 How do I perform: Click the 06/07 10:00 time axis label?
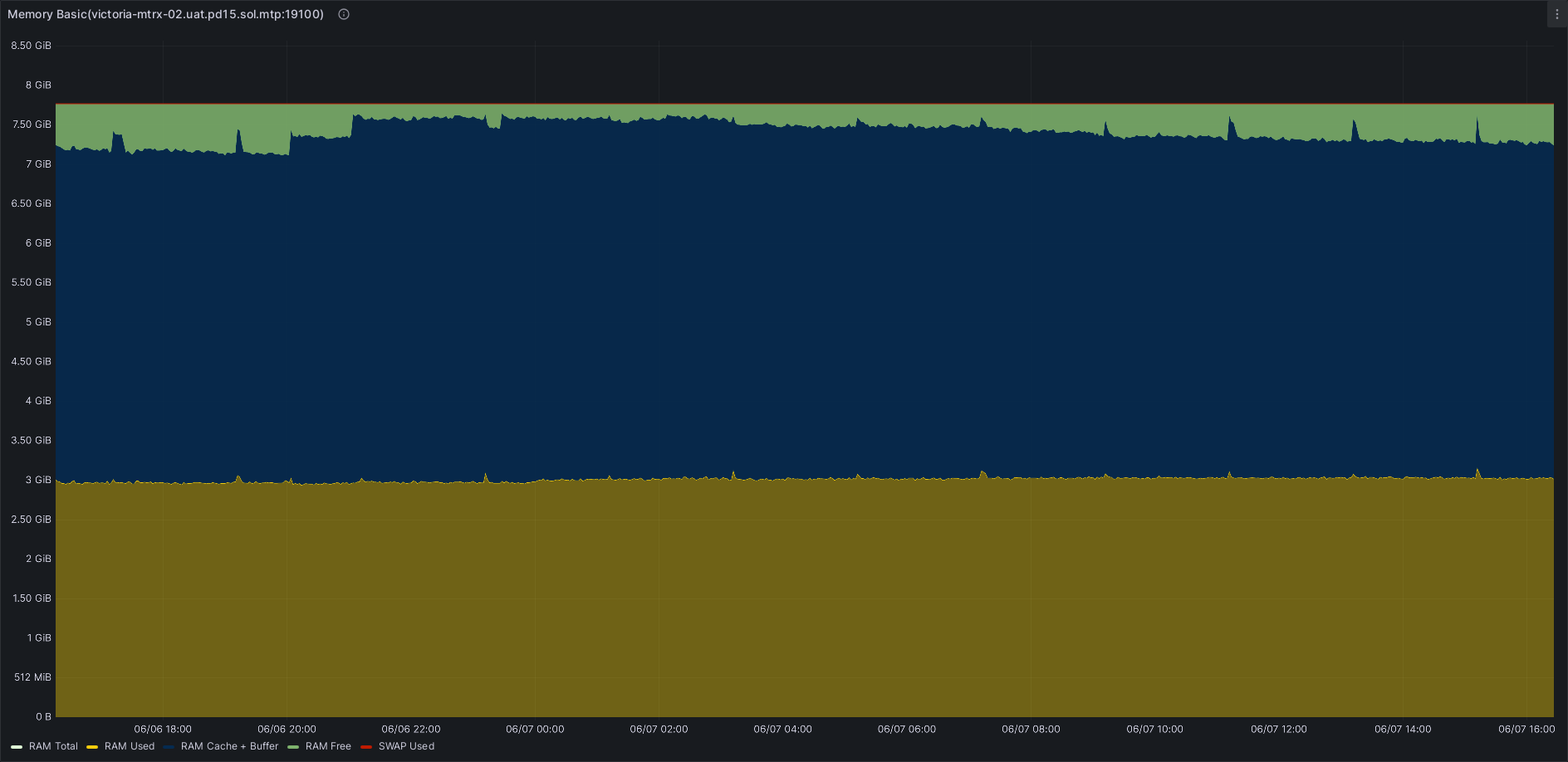[x=1155, y=729]
